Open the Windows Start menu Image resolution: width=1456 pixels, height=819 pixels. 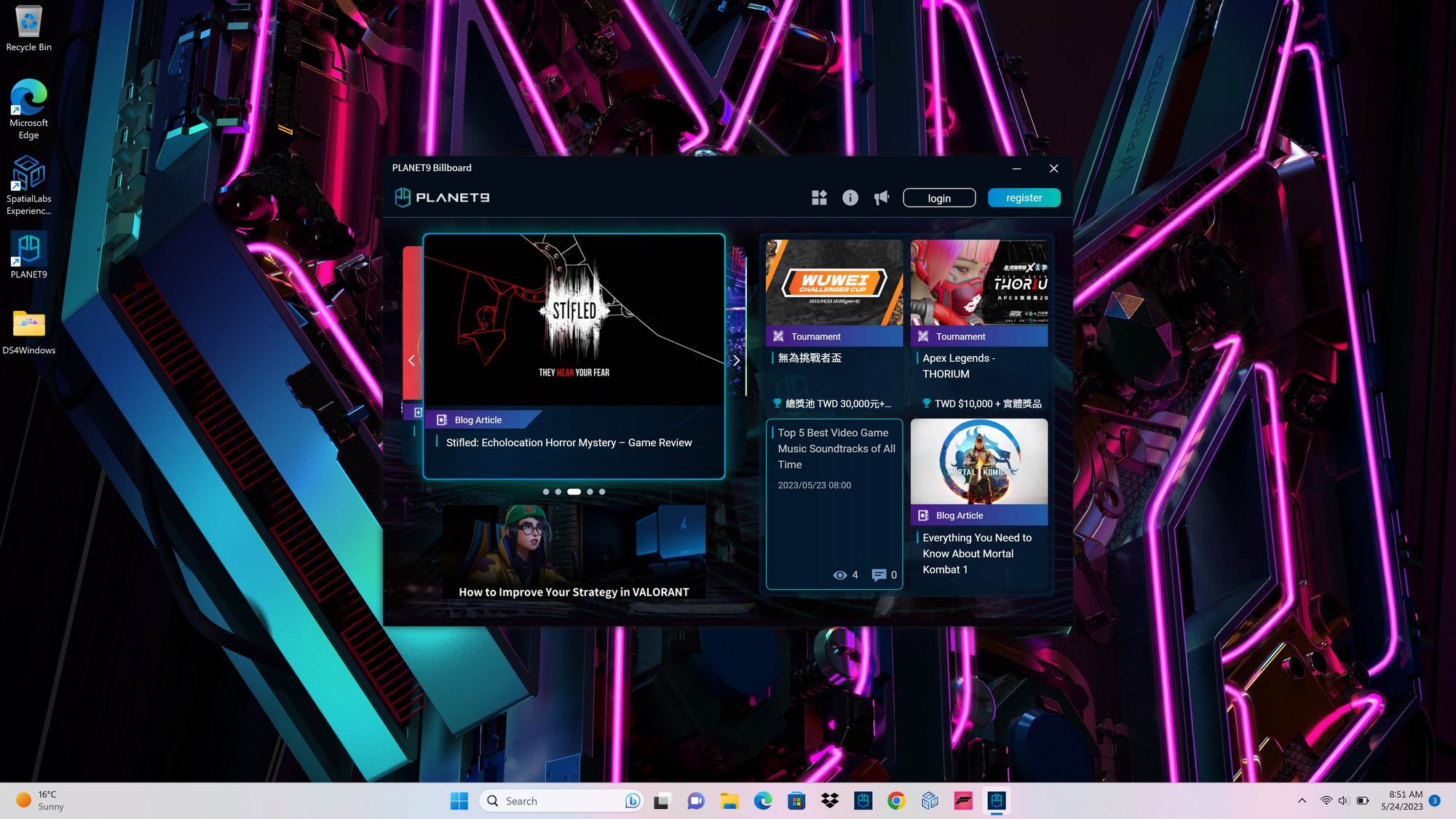(459, 801)
